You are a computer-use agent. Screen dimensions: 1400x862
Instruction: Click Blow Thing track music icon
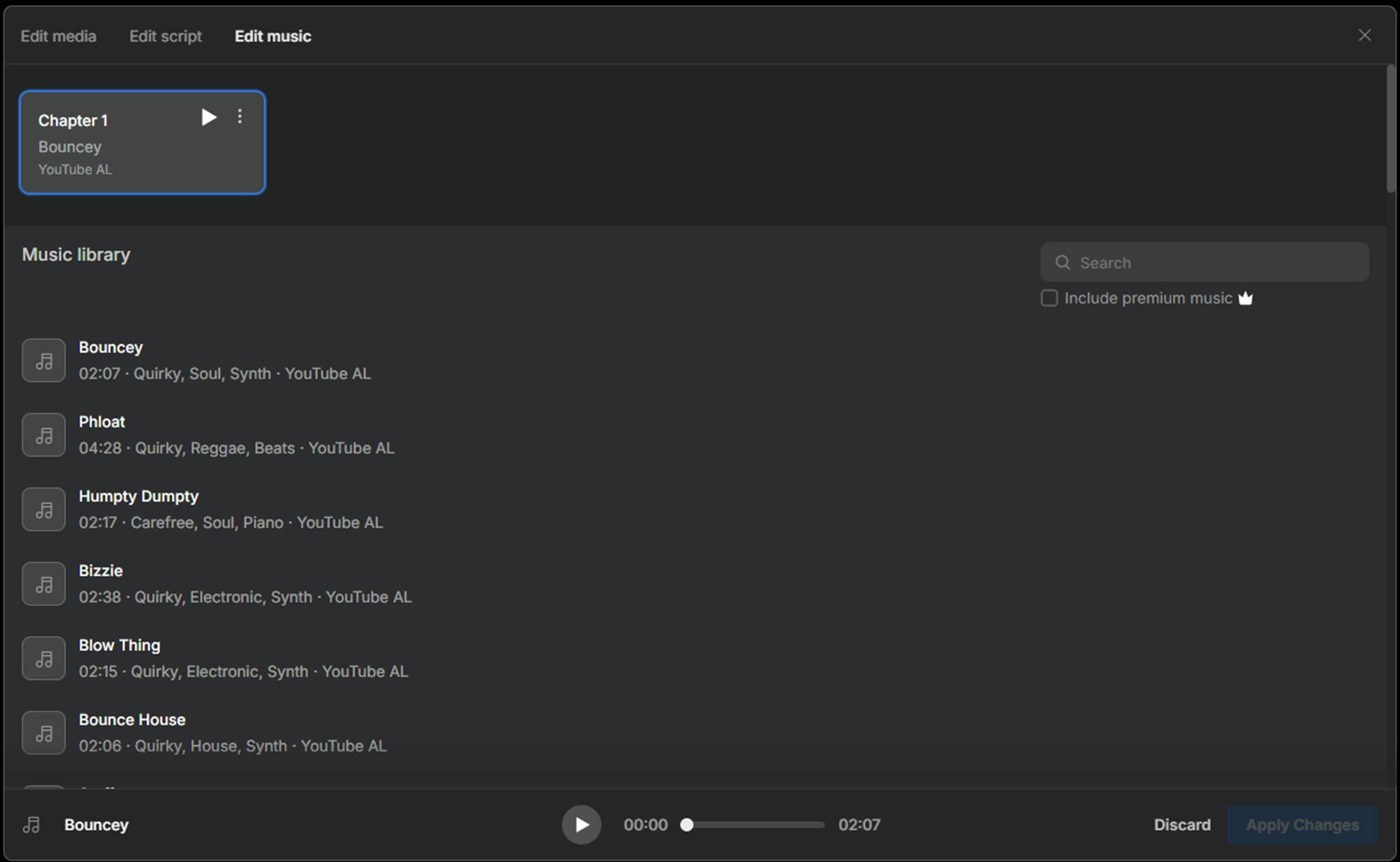pos(43,658)
